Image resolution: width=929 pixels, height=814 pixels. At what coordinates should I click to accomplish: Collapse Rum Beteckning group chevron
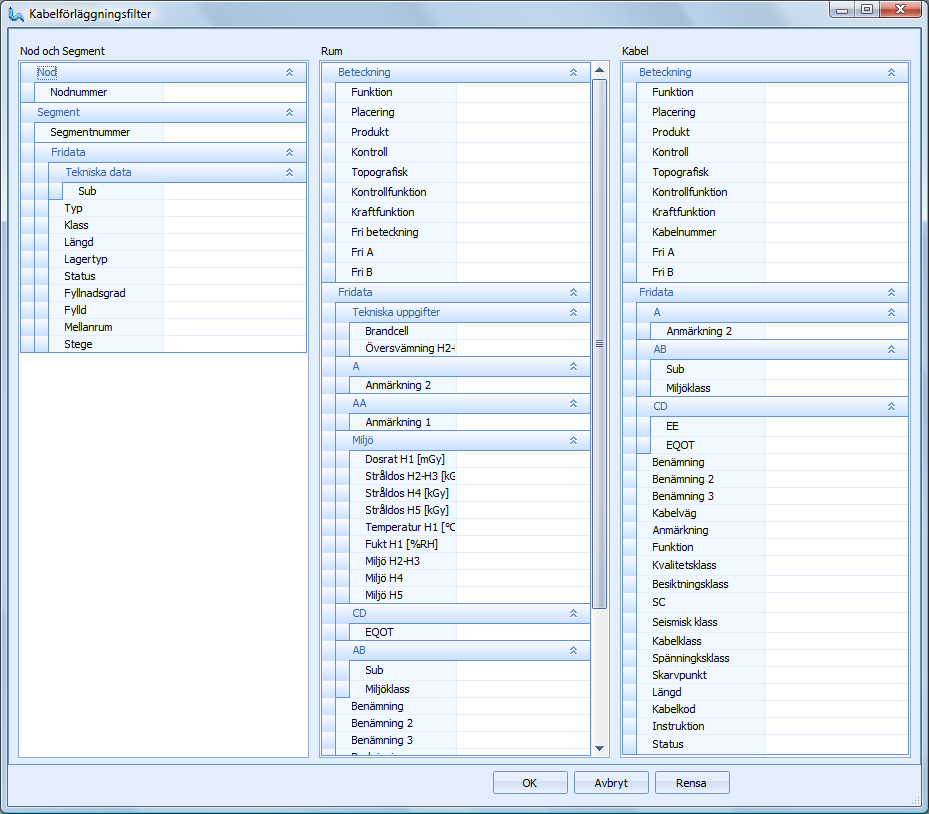[573, 72]
